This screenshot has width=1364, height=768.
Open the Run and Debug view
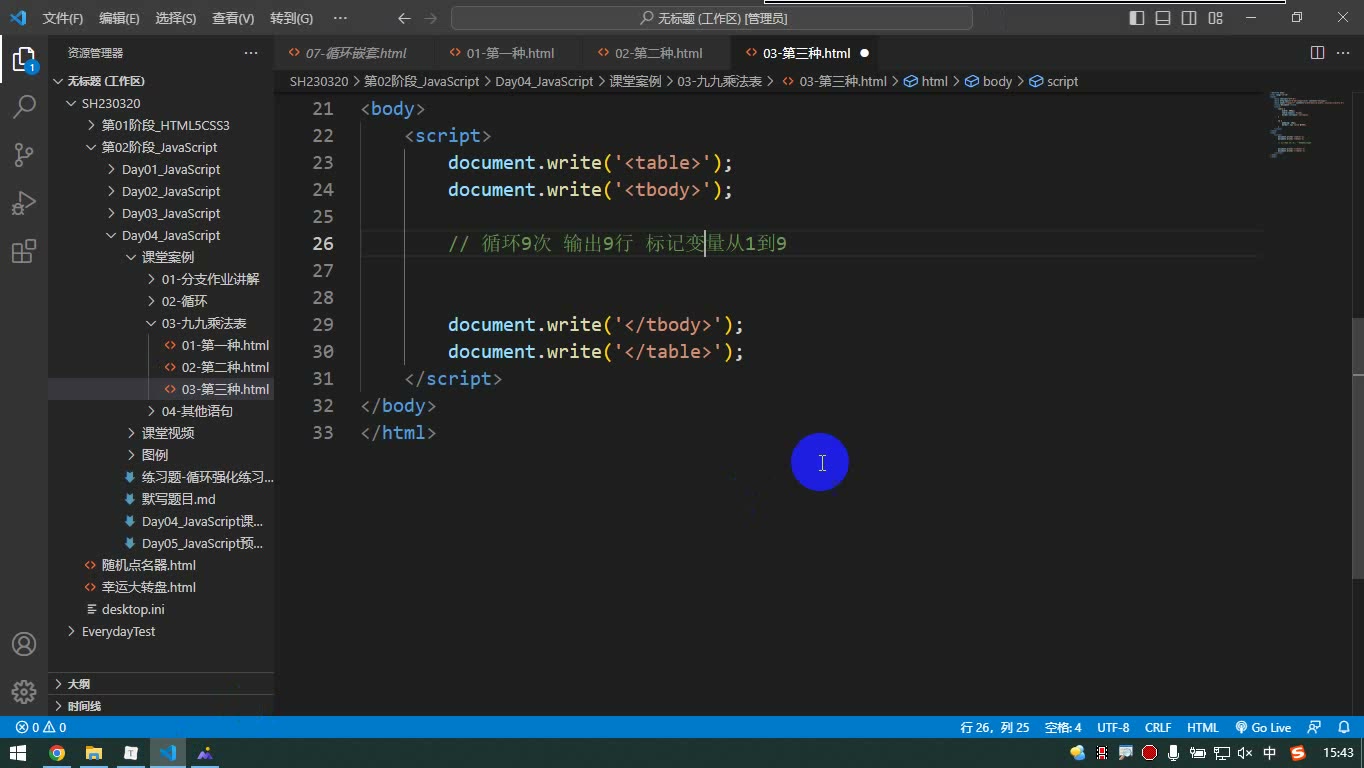point(23,203)
